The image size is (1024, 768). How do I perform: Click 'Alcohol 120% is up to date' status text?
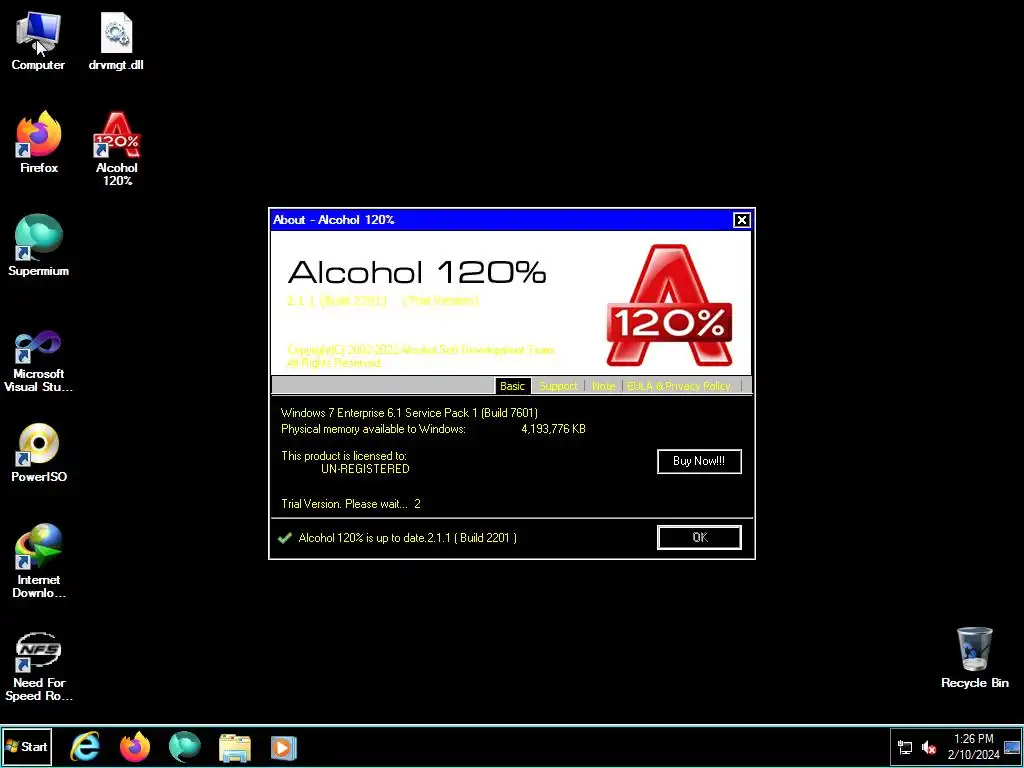coord(408,538)
